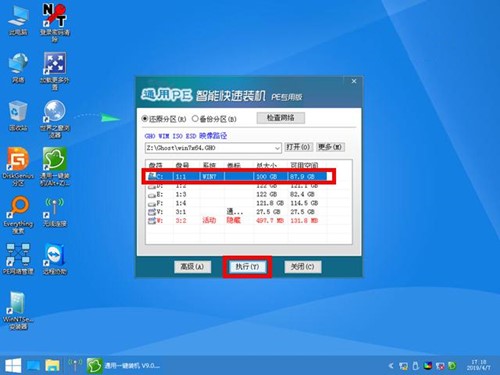Open the Windows Start button

tap(13, 365)
